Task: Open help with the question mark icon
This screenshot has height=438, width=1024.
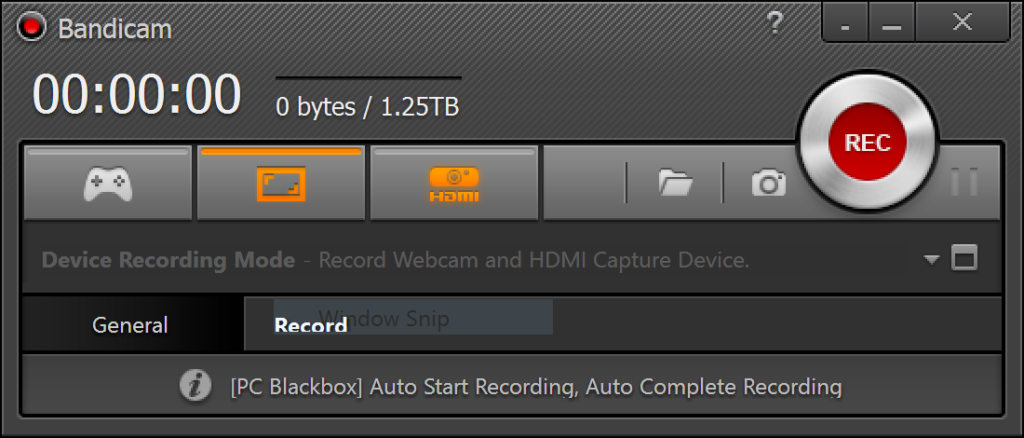Action: tap(775, 23)
